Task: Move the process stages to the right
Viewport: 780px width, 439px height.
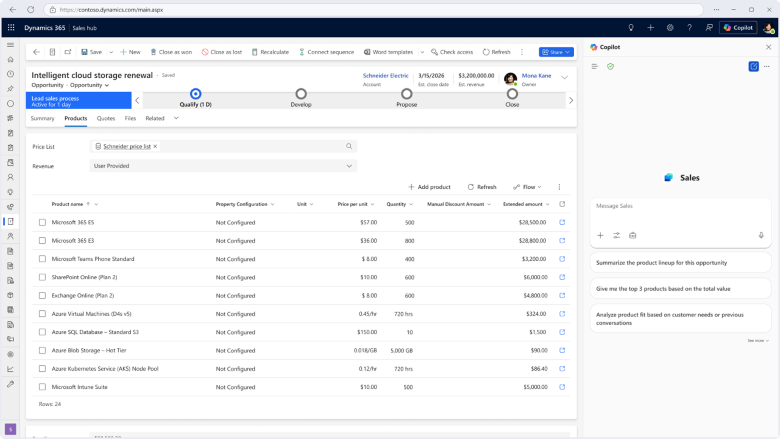Action: (571, 100)
